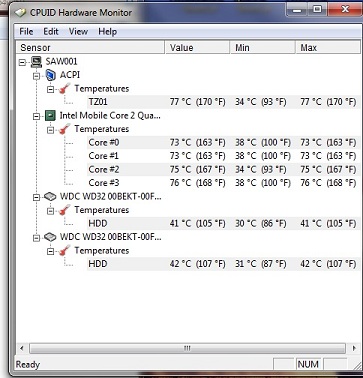This screenshot has height=378, width=363.
Task: Click the Max column header
Action: pyautogui.click(x=328, y=48)
